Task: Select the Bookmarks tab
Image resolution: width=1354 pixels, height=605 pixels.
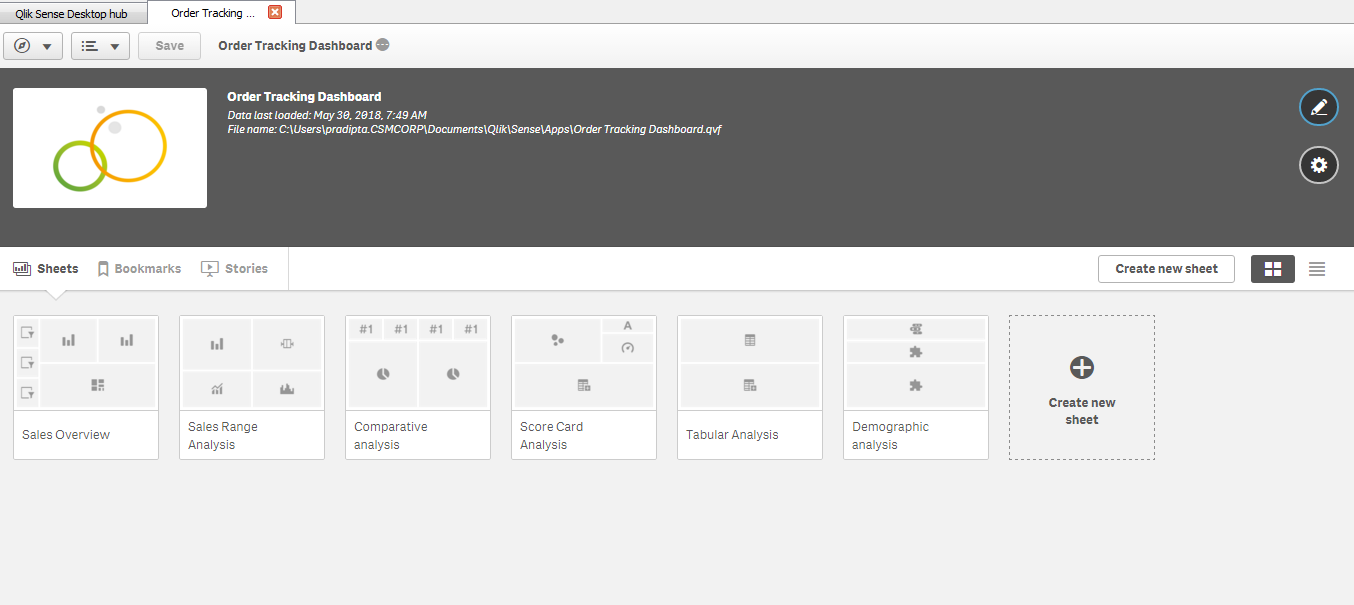Action: (x=139, y=268)
